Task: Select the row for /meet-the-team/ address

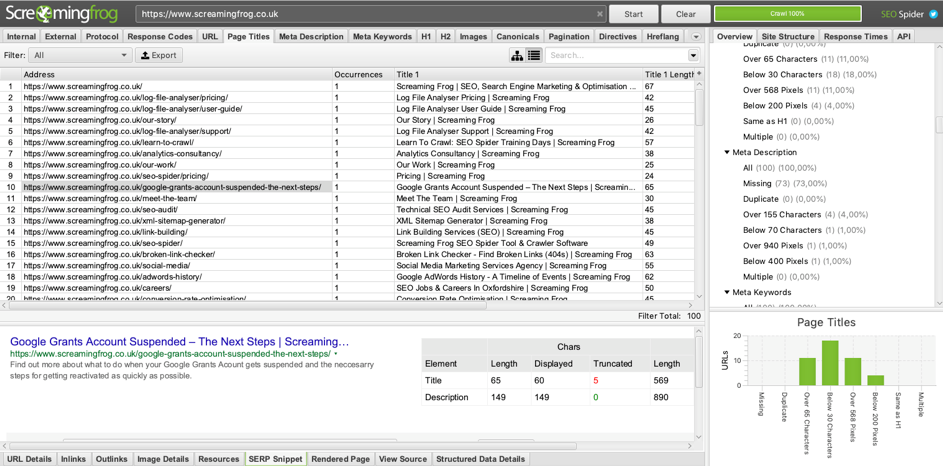Action: (x=347, y=198)
